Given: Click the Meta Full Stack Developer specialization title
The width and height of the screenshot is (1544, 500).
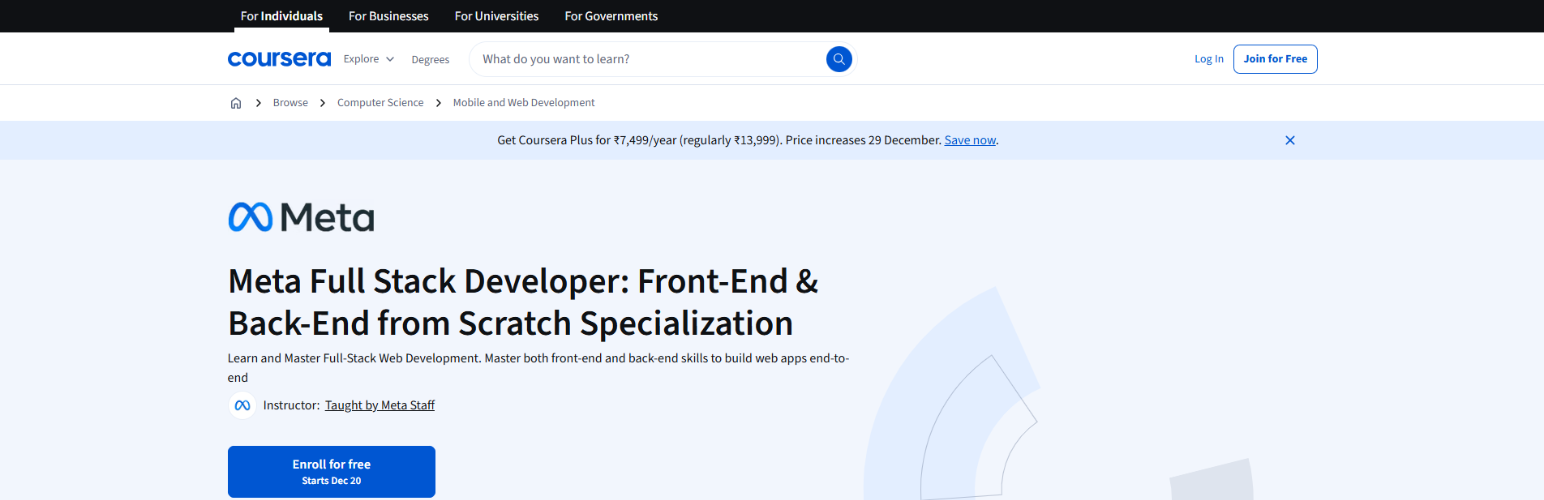Looking at the screenshot, I should coord(523,302).
